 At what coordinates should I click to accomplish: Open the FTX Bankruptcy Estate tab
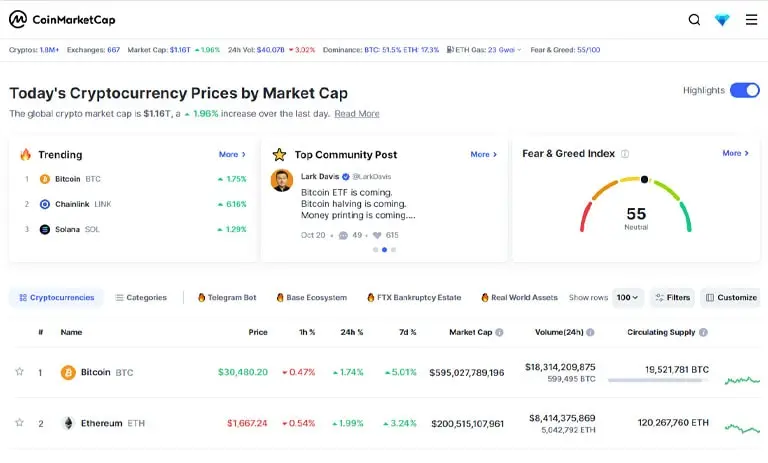414,298
